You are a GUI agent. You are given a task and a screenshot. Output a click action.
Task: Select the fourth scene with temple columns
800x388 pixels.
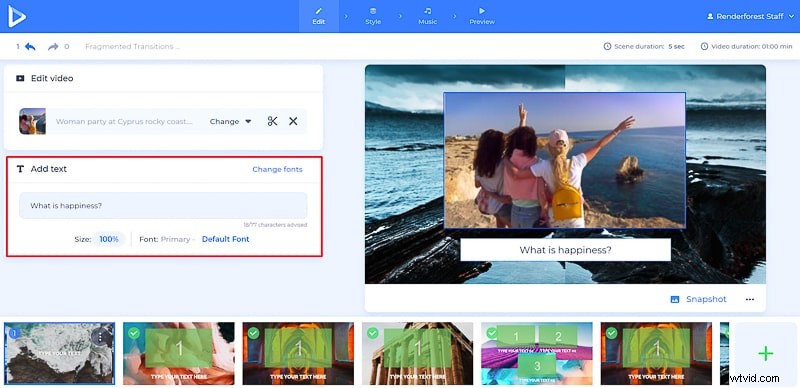pyautogui.click(x=418, y=353)
